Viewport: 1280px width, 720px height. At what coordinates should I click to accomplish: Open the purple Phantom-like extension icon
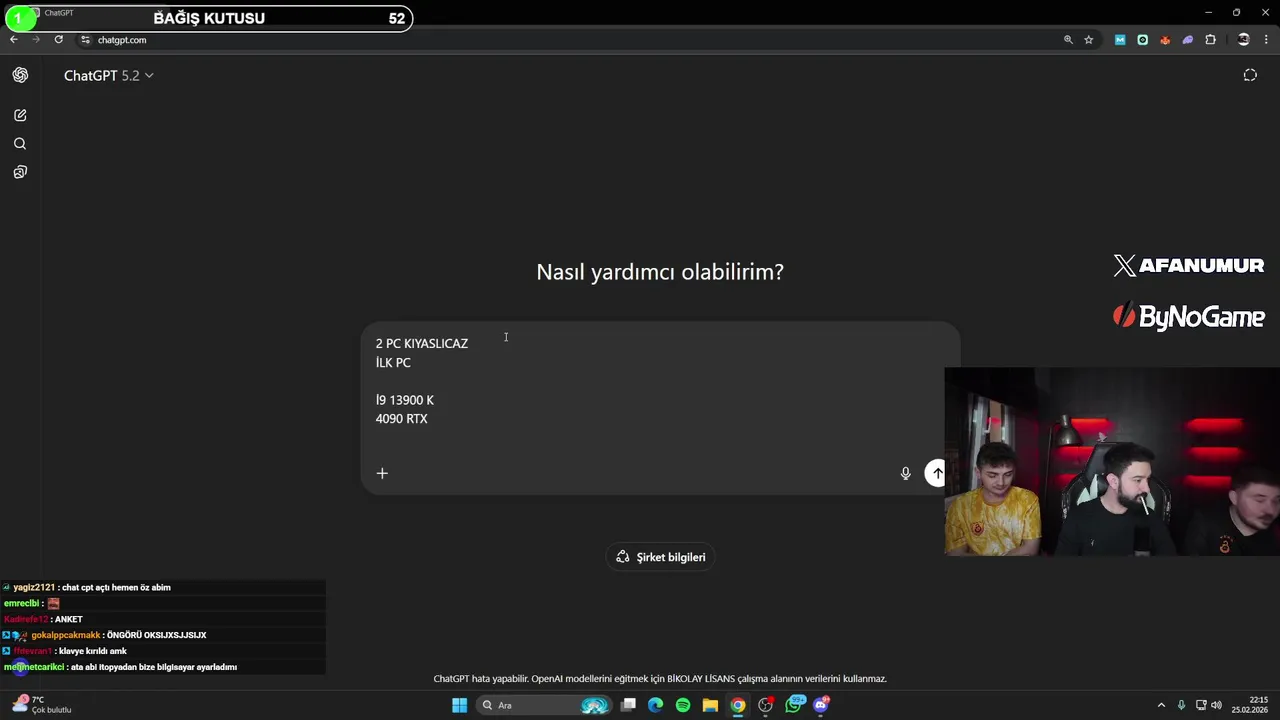pos(1188,40)
